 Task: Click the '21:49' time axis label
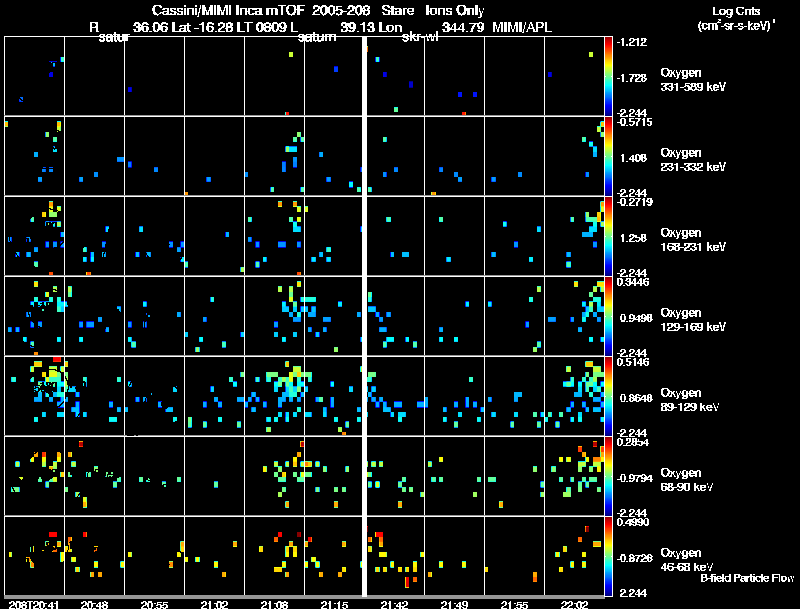click(455, 605)
